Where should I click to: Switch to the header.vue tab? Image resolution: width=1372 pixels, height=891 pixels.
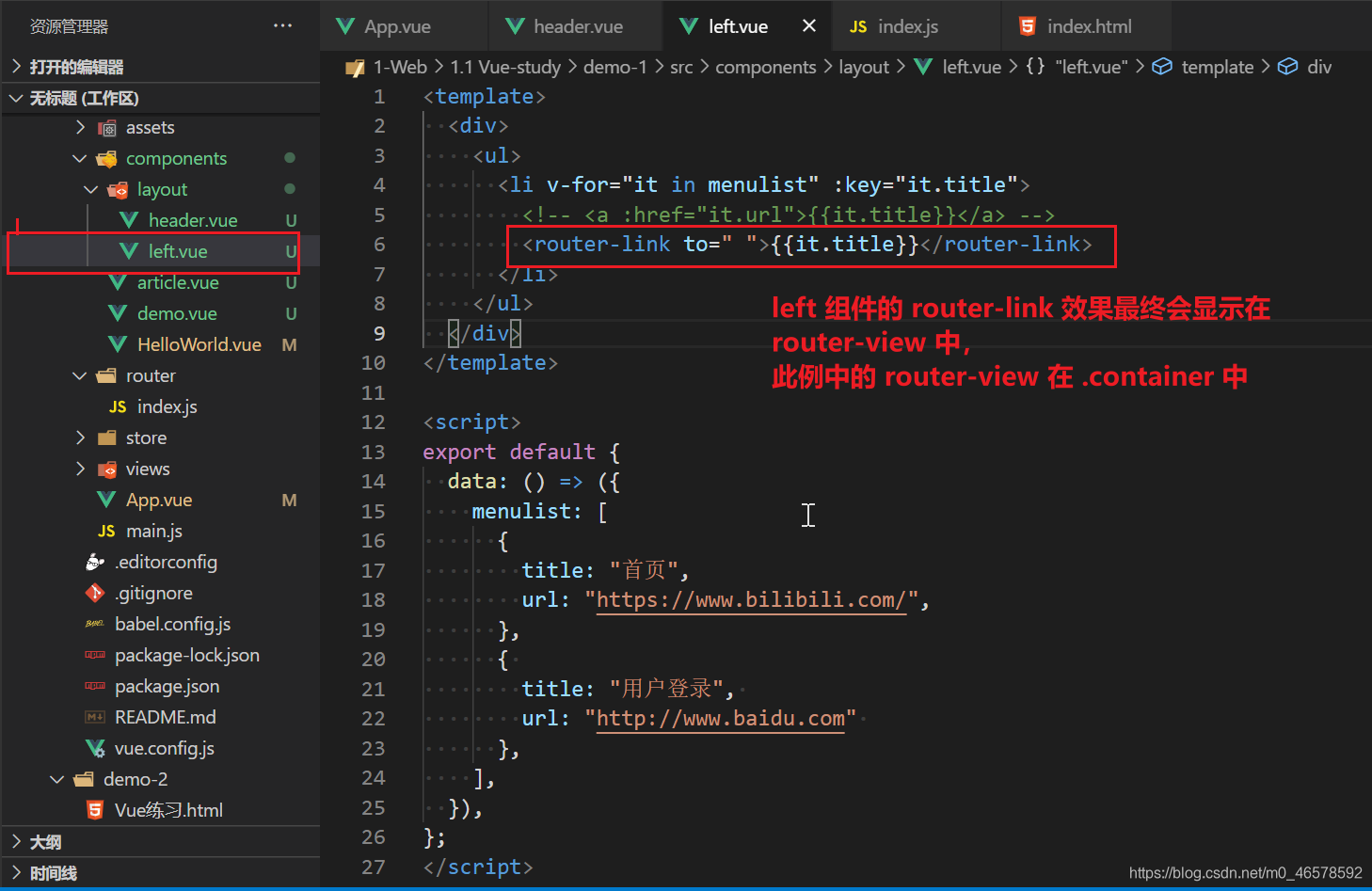pyautogui.click(x=576, y=26)
